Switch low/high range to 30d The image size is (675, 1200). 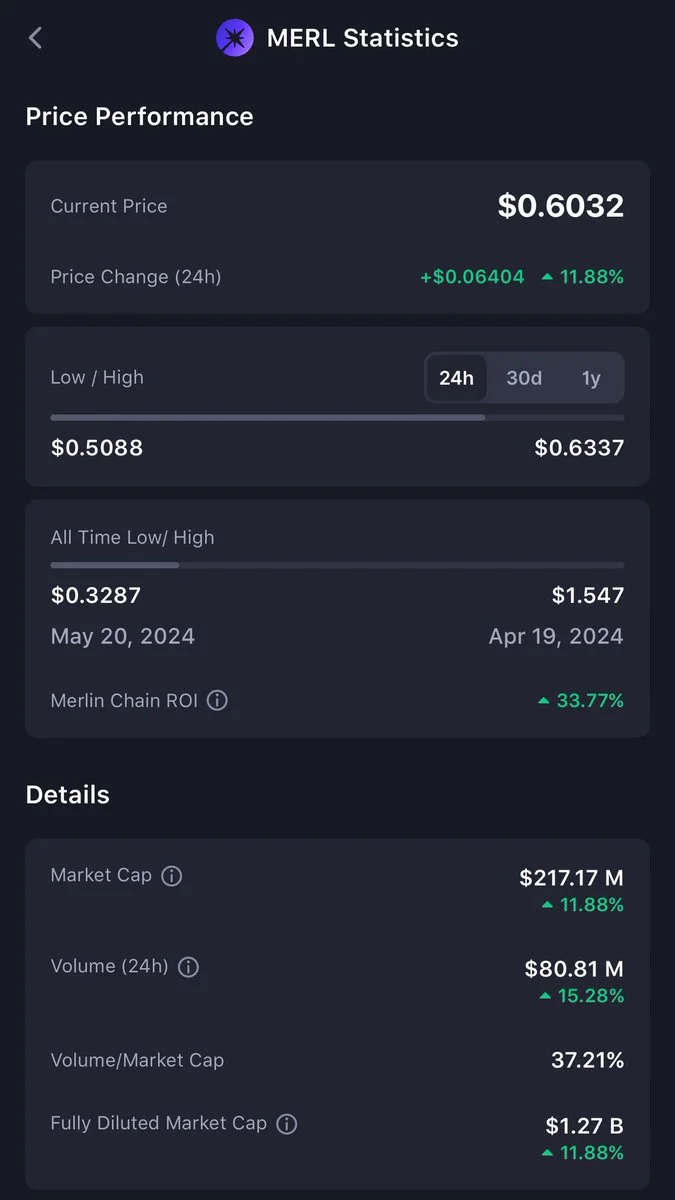524,378
